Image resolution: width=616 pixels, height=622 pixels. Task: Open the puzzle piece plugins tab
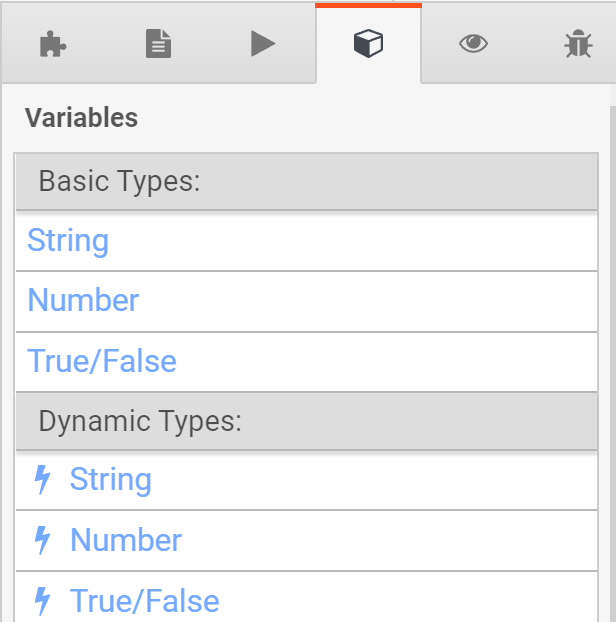click(x=52, y=44)
